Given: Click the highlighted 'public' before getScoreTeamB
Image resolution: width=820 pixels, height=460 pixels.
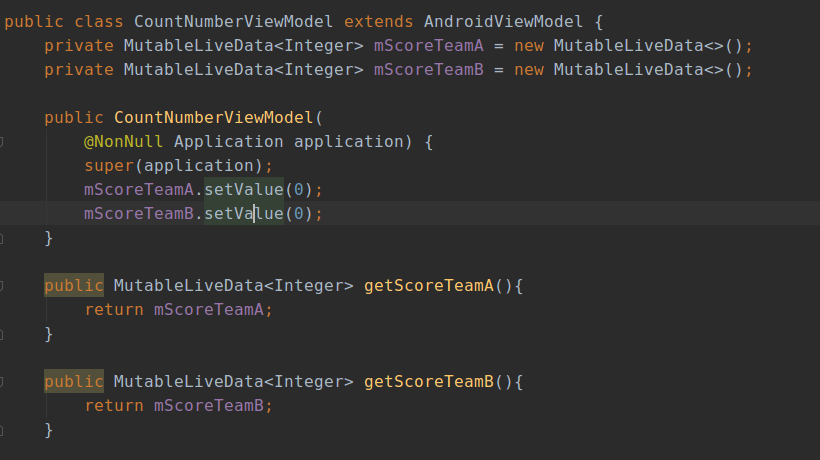Looking at the screenshot, I should click(74, 382).
